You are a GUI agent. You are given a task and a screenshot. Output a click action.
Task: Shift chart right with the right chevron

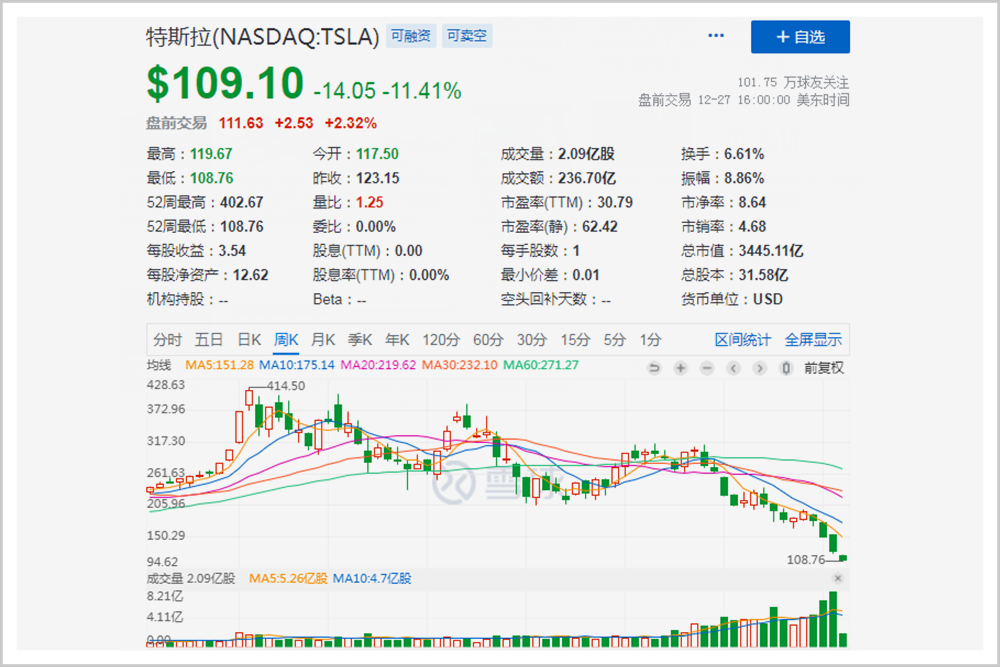[x=760, y=368]
